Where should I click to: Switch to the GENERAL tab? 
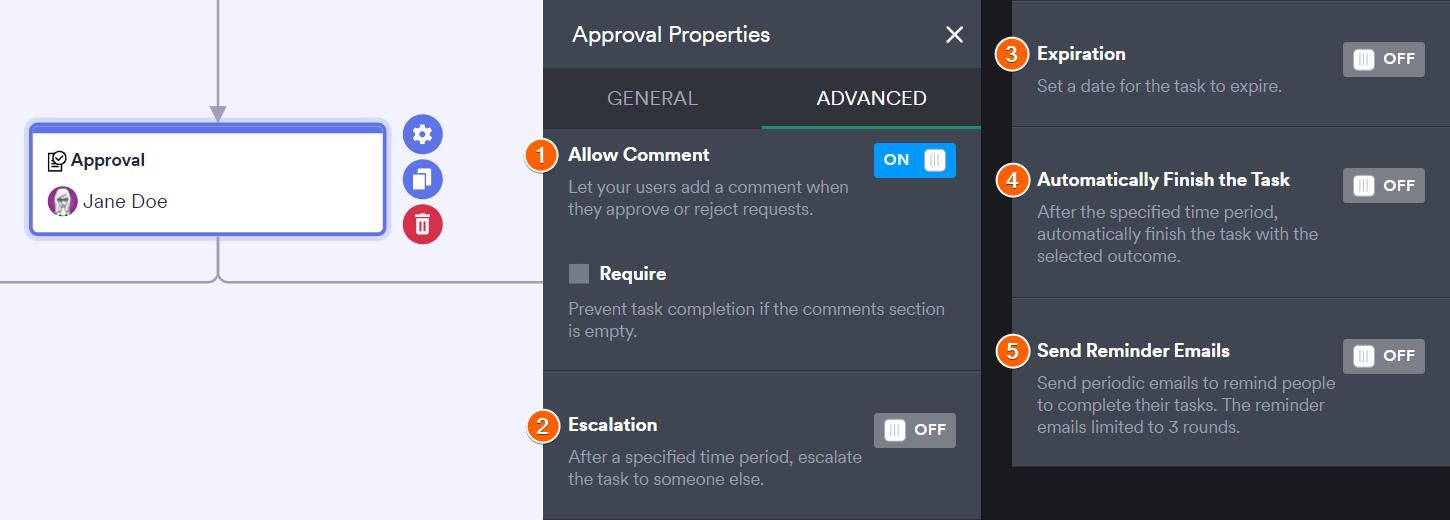(652, 98)
